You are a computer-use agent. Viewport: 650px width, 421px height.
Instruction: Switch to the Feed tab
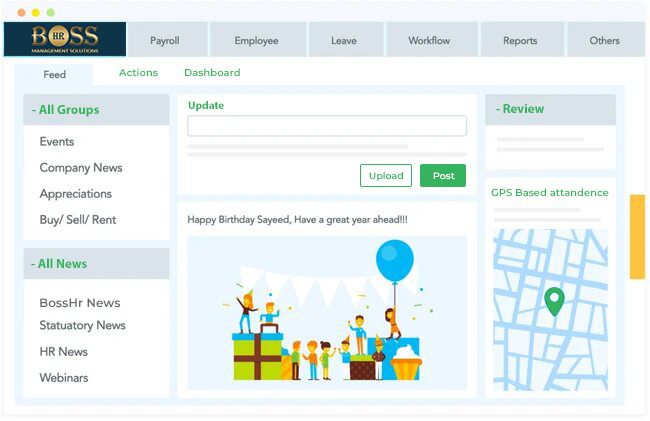54,75
